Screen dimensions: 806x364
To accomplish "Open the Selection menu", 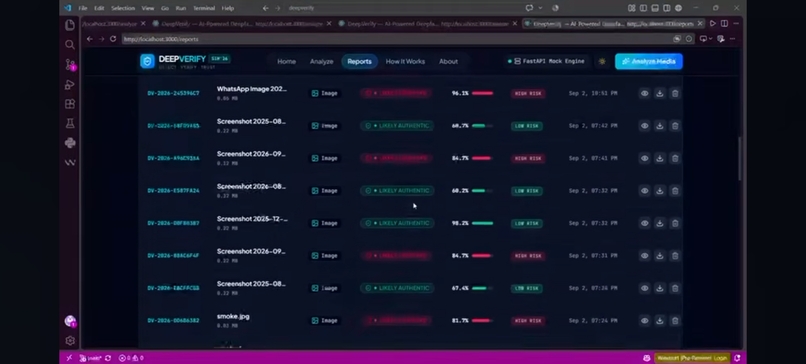I will pyautogui.click(x=122, y=8).
